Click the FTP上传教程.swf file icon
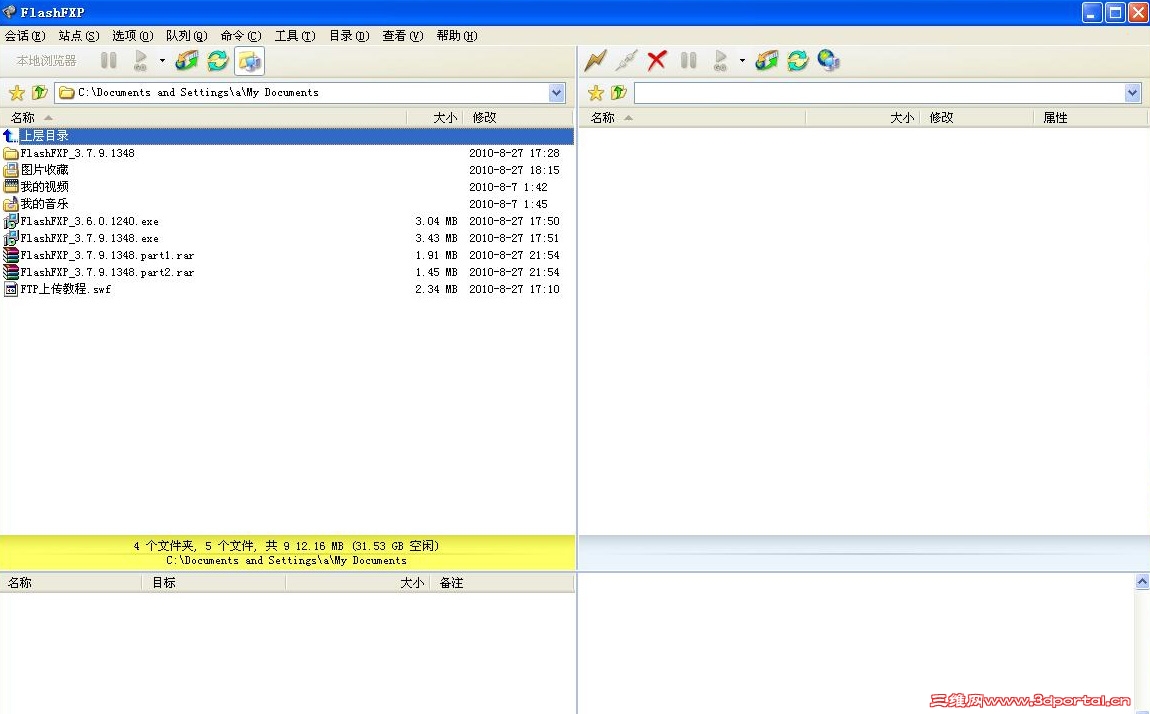Image resolution: width=1150 pixels, height=714 pixels. click(10, 289)
